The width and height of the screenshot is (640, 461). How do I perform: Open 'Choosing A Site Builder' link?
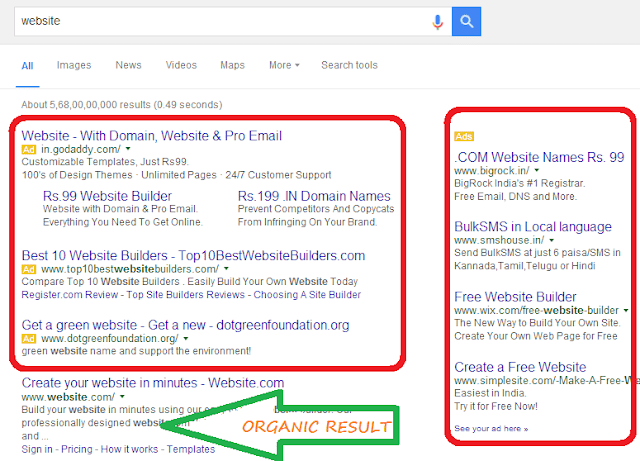click(307, 295)
